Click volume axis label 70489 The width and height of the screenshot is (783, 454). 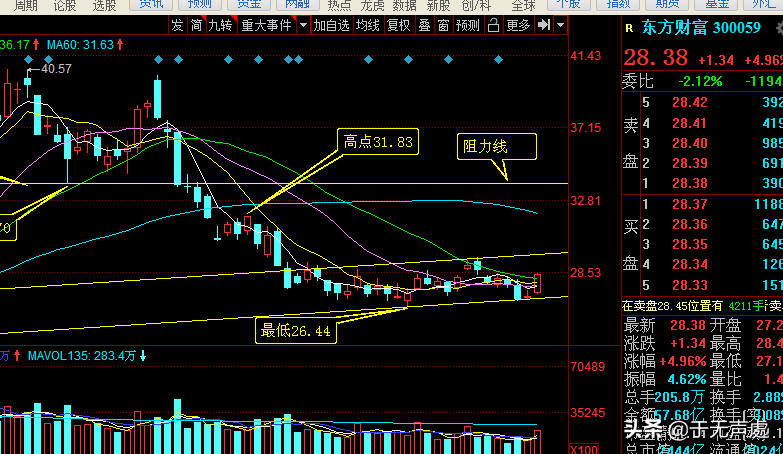click(x=588, y=367)
